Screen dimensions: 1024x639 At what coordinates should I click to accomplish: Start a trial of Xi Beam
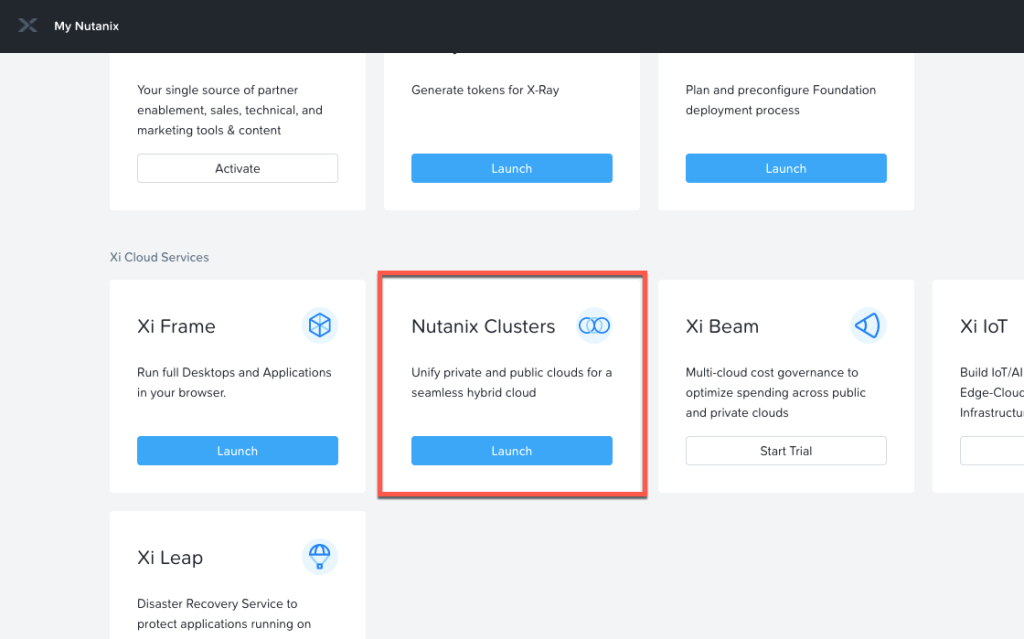coord(785,450)
